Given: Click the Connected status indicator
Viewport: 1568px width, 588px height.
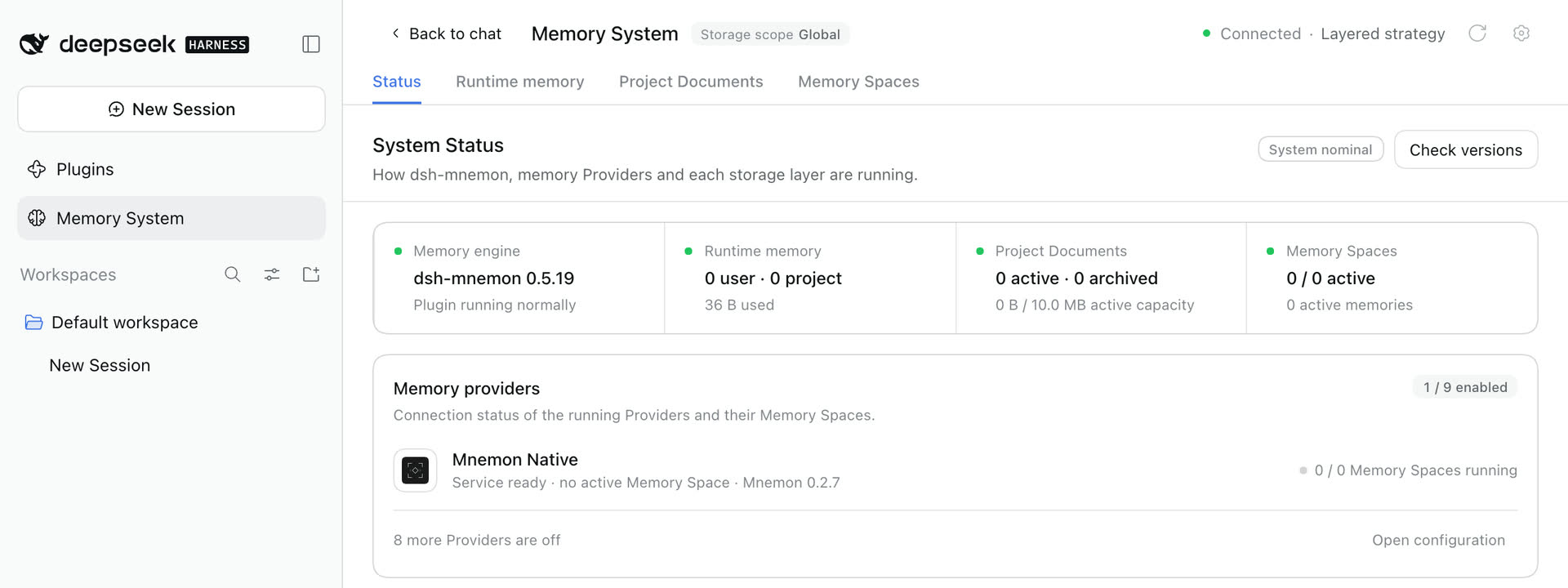Looking at the screenshot, I should (x=1252, y=33).
